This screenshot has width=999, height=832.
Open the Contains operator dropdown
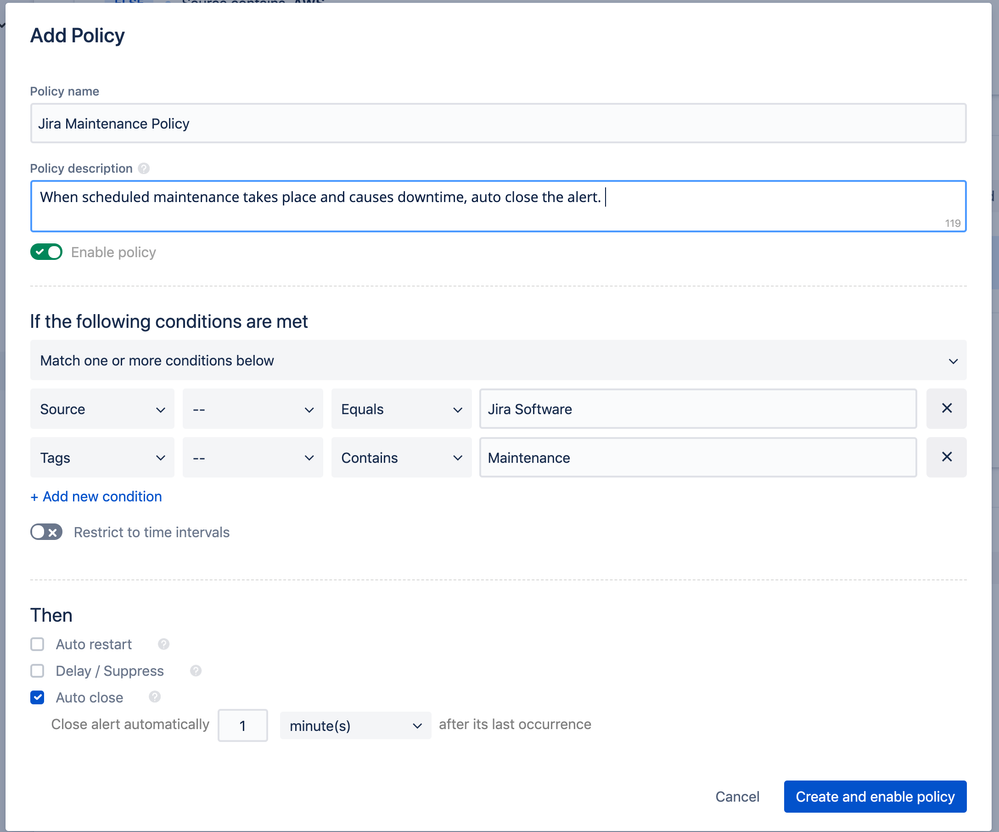click(x=401, y=458)
